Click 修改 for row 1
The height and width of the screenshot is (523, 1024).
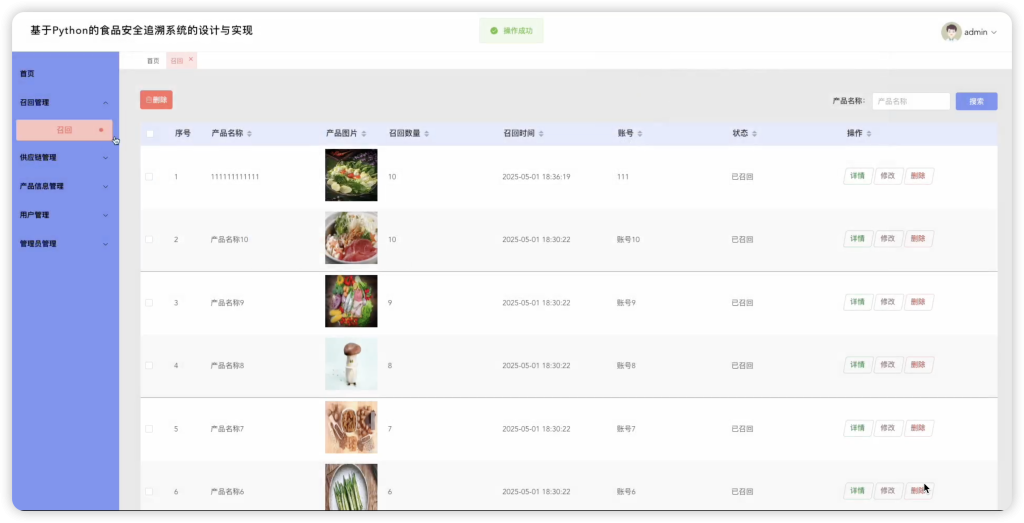(888, 176)
